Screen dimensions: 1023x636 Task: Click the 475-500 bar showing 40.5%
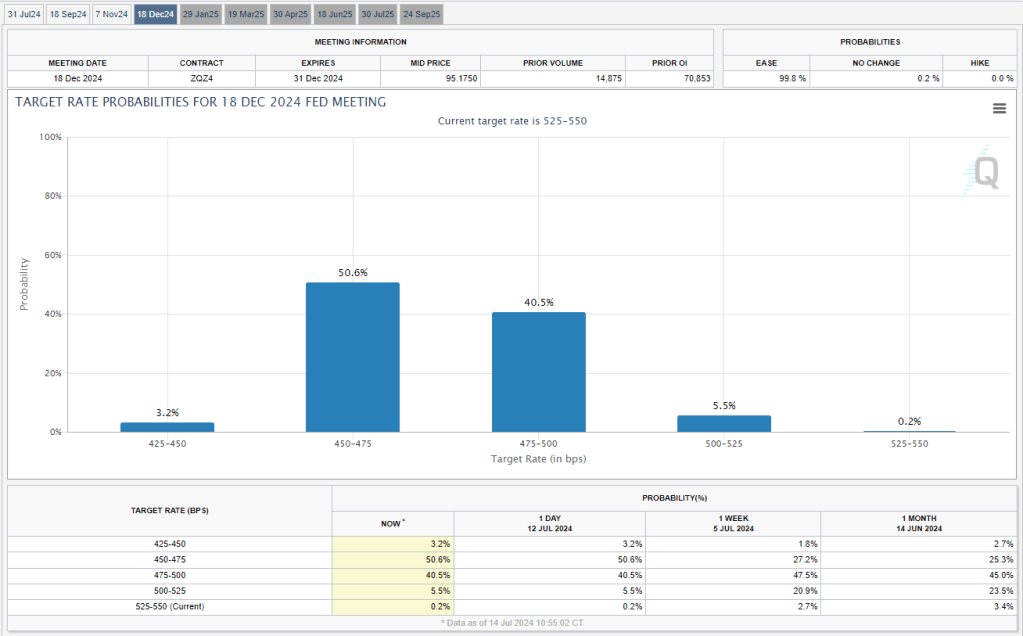coord(538,372)
